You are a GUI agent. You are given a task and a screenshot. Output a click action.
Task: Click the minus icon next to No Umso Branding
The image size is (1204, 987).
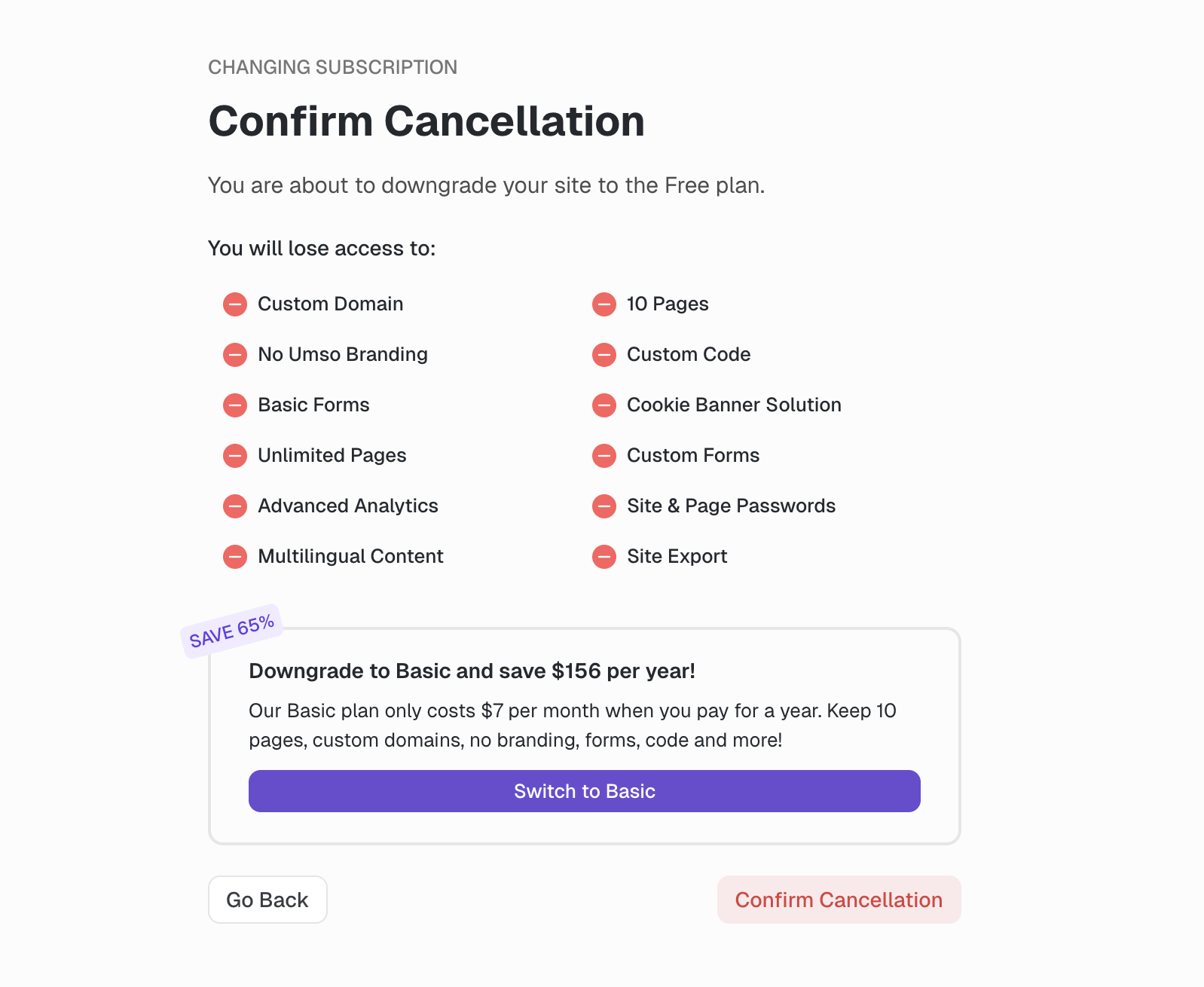pyautogui.click(x=235, y=355)
